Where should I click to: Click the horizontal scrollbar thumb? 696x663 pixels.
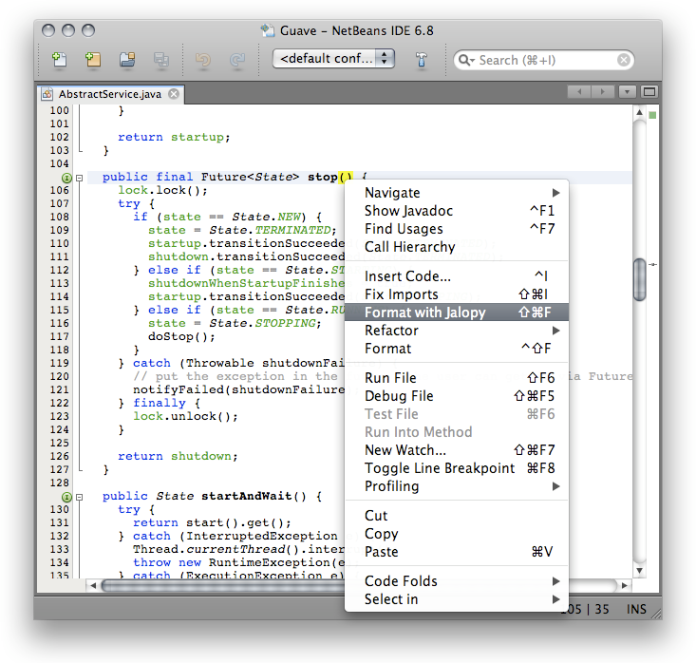pyautogui.click(x=224, y=585)
